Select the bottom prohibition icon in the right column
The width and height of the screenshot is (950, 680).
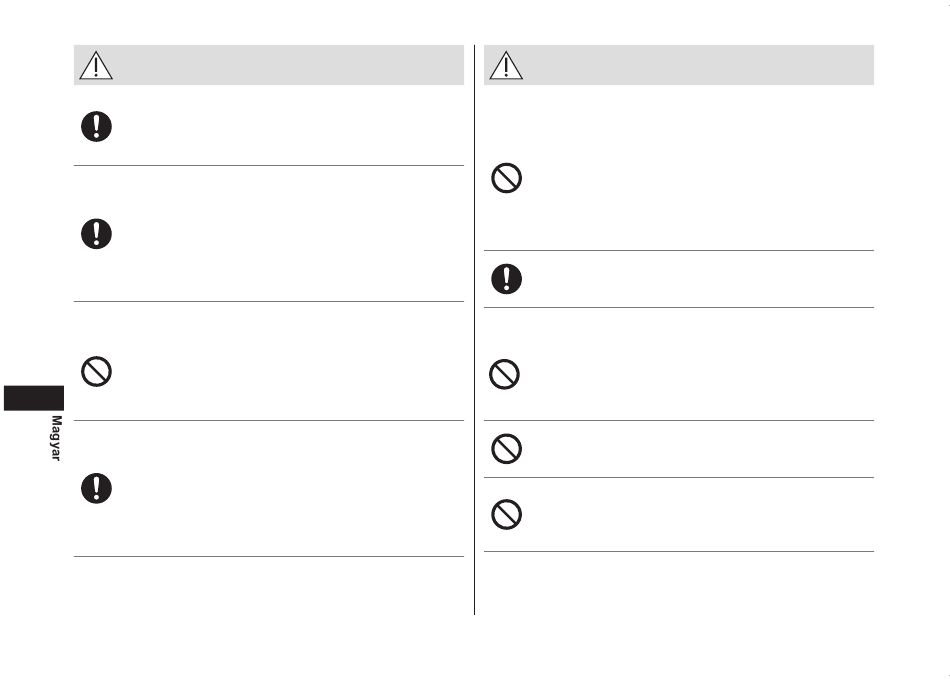click(507, 515)
